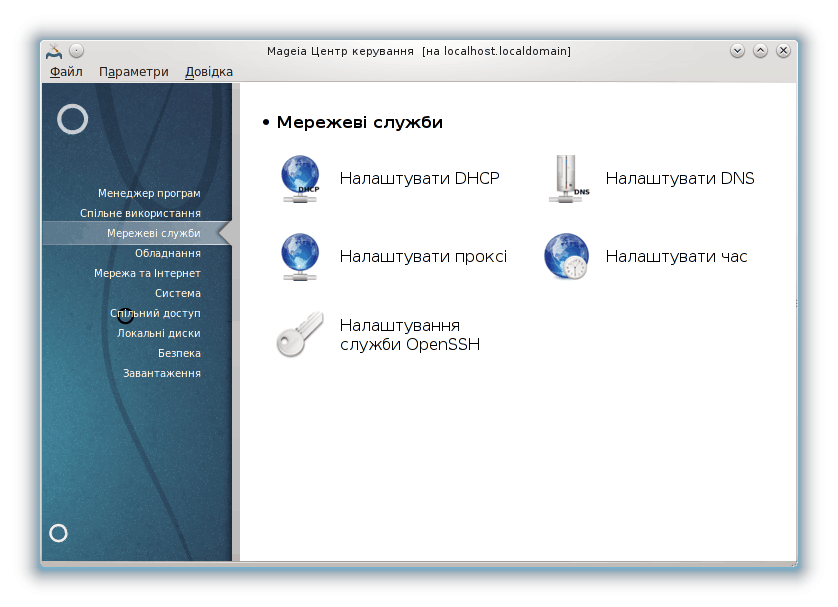Select Обладнання in sidebar
The width and height of the screenshot is (838, 607).
168,253
